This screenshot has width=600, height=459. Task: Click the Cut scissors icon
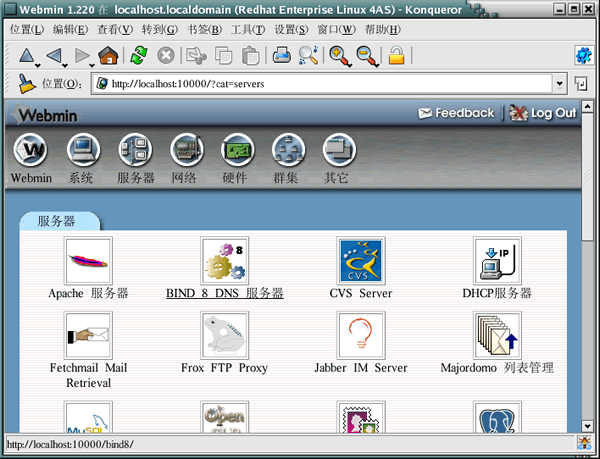[x=196, y=56]
